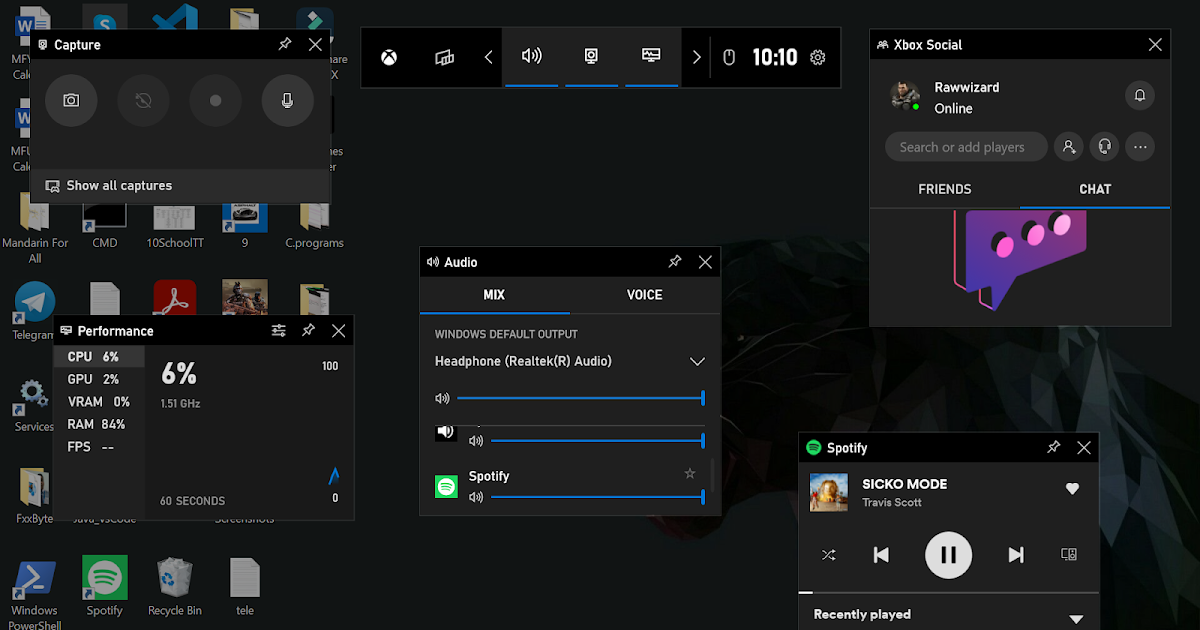Expand the Headphone Realtek Audio output dropdown

(x=697, y=361)
